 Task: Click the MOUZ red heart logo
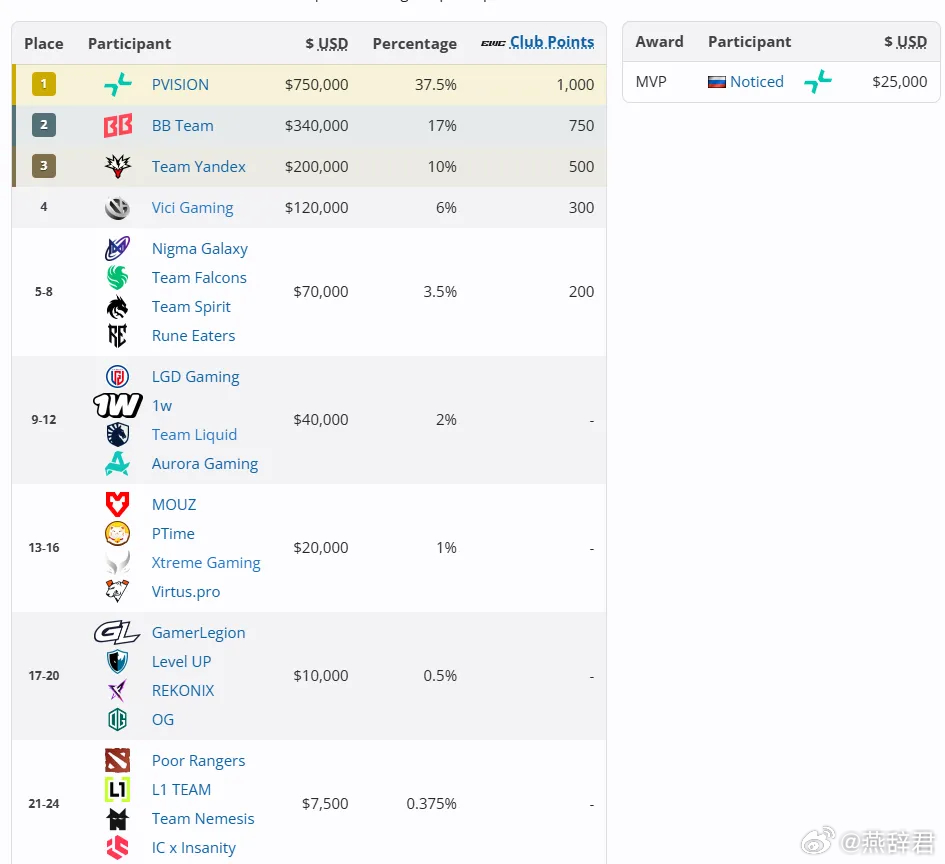[x=118, y=504]
